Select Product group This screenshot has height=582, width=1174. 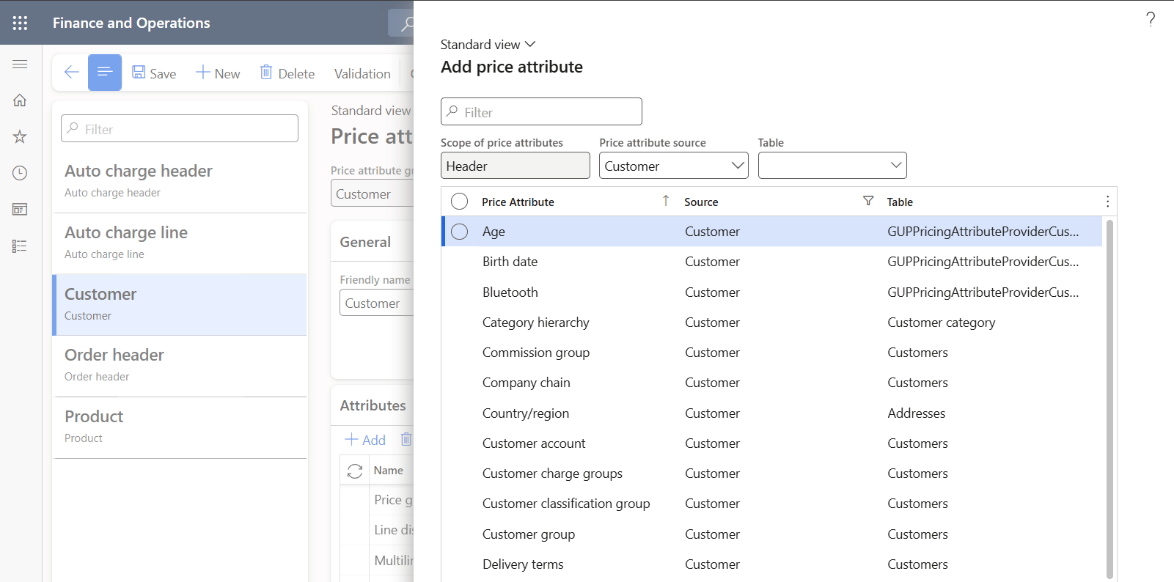180,427
